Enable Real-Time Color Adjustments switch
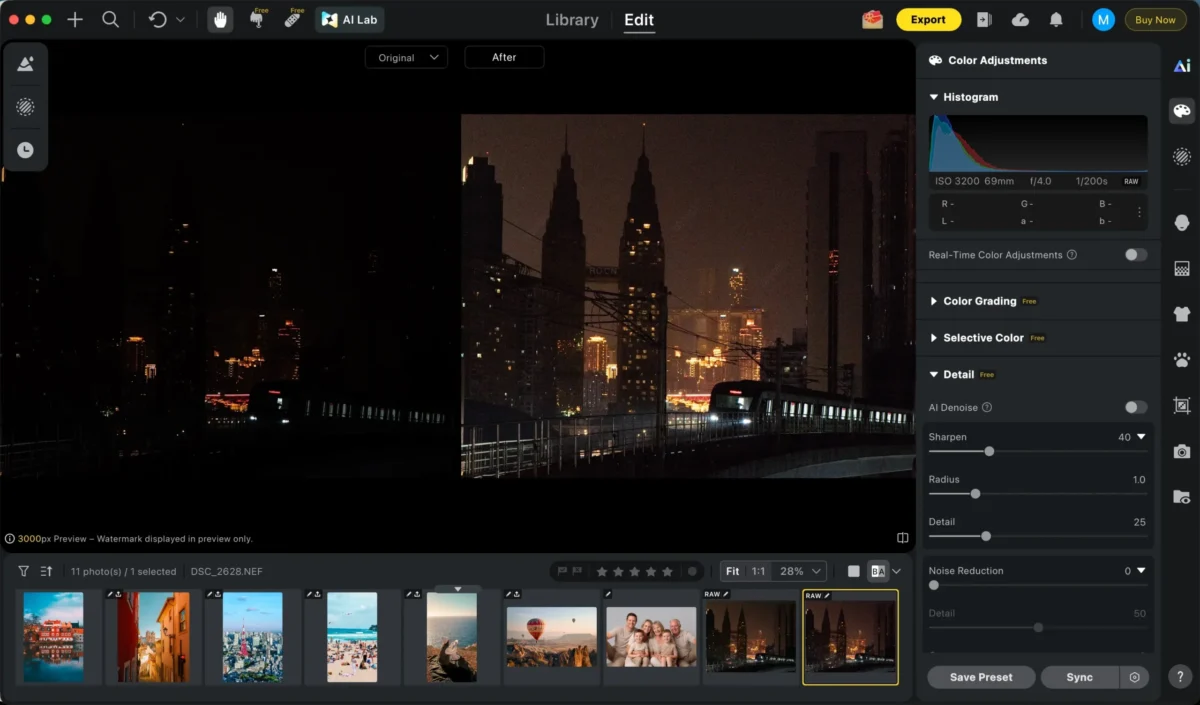The height and width of the screenshot is (705, 1200). point(1135,255)
